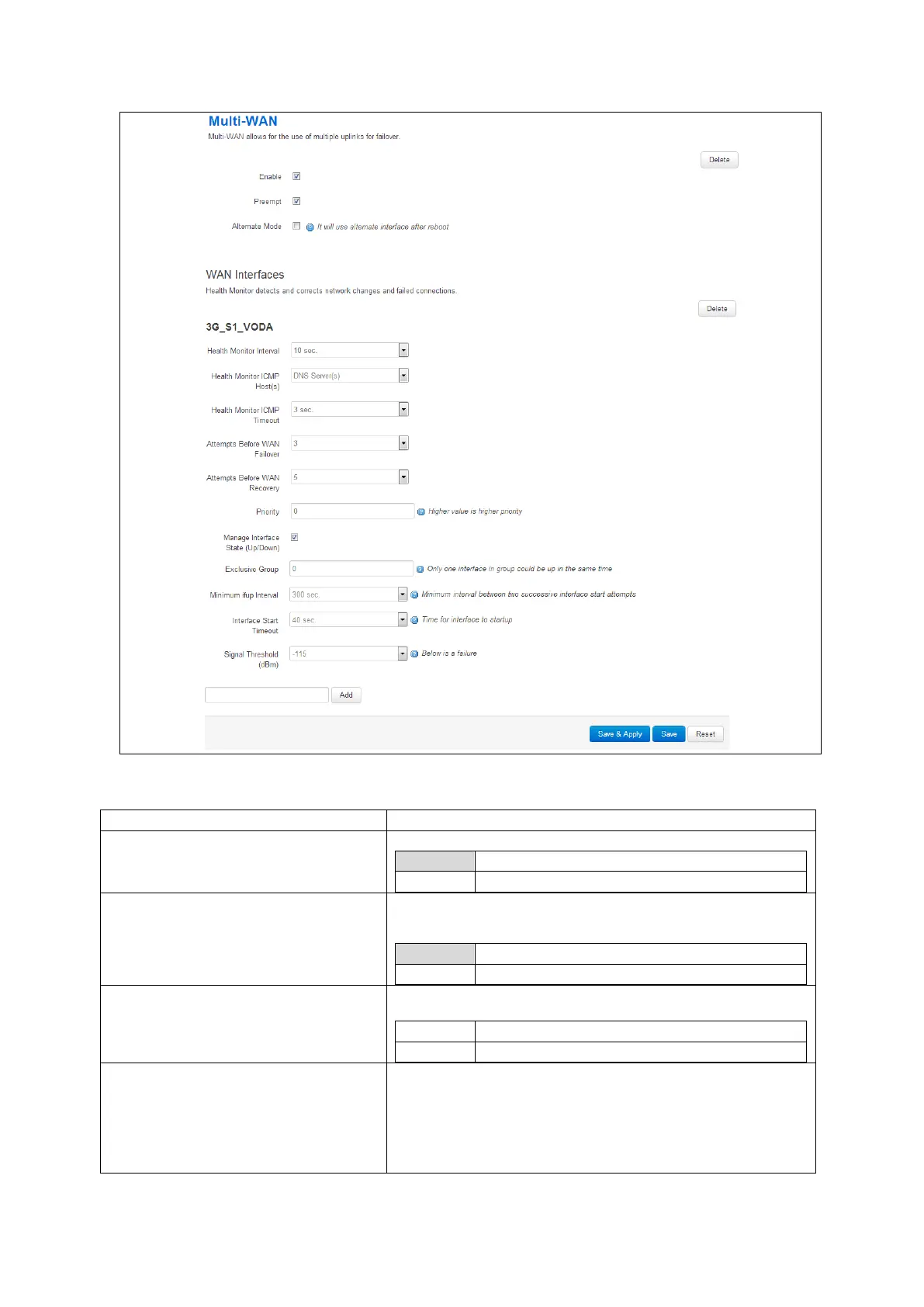Click the Interface Start Timeout help icon
Viewport: 924px width, 1307px height.
(414, 620)
